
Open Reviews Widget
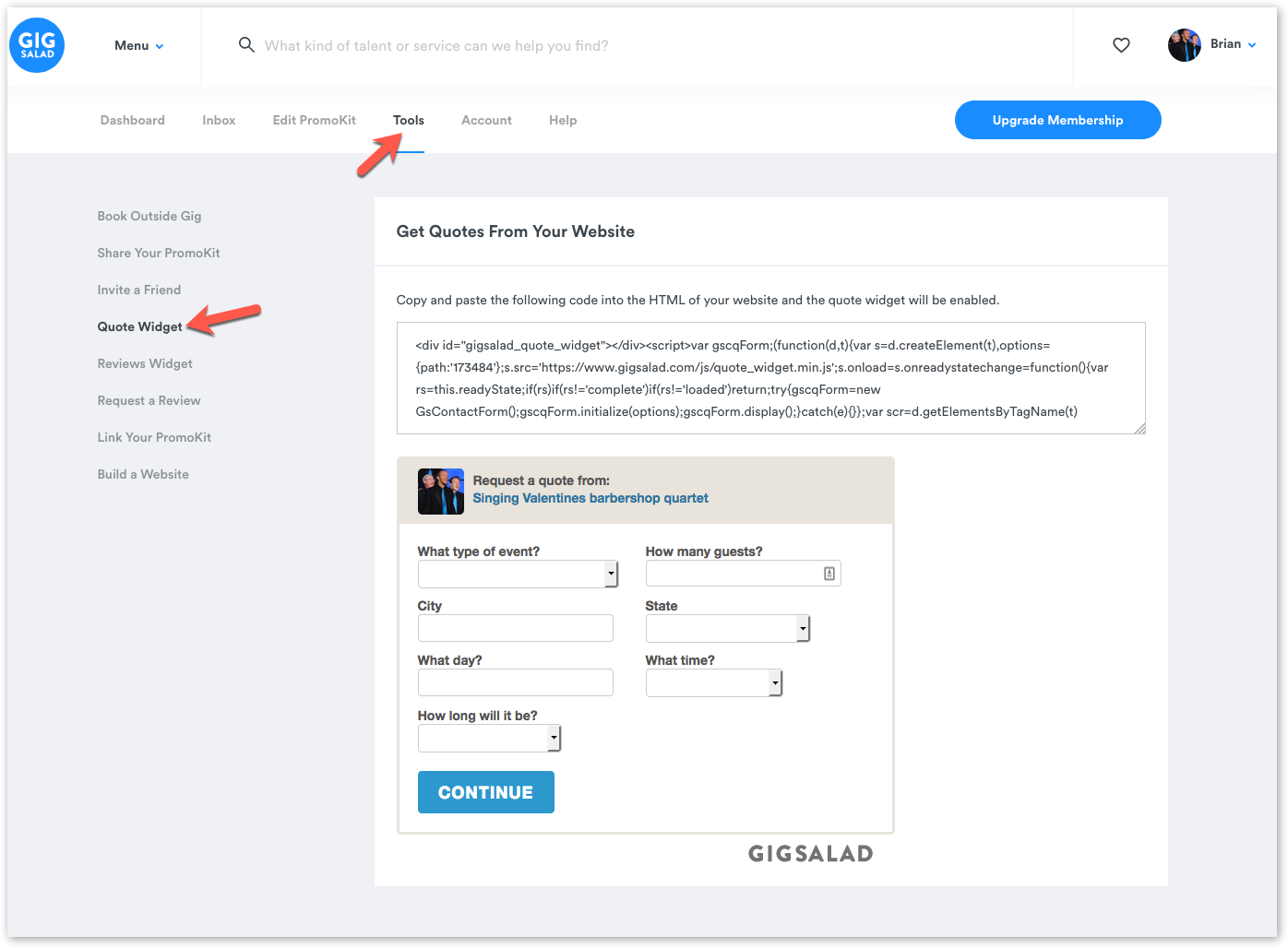tap(145, 363)
